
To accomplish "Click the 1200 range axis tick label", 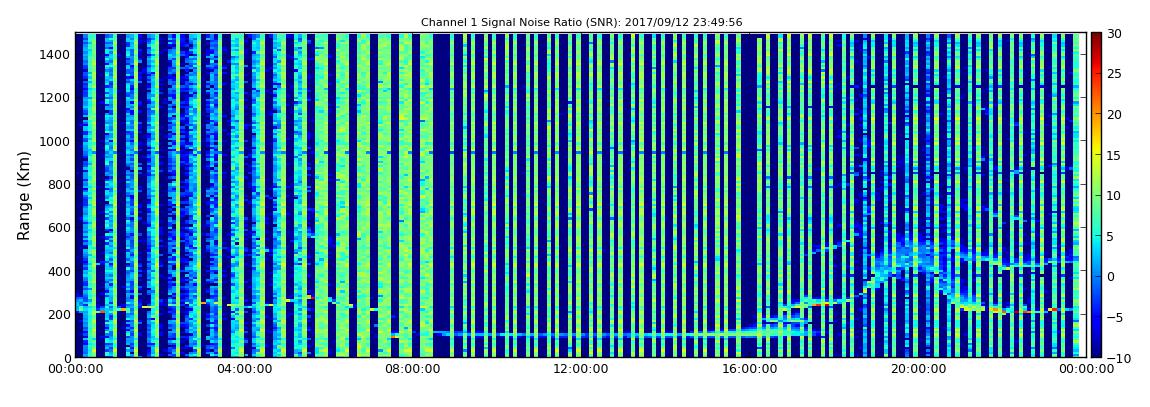I will 56,98.
